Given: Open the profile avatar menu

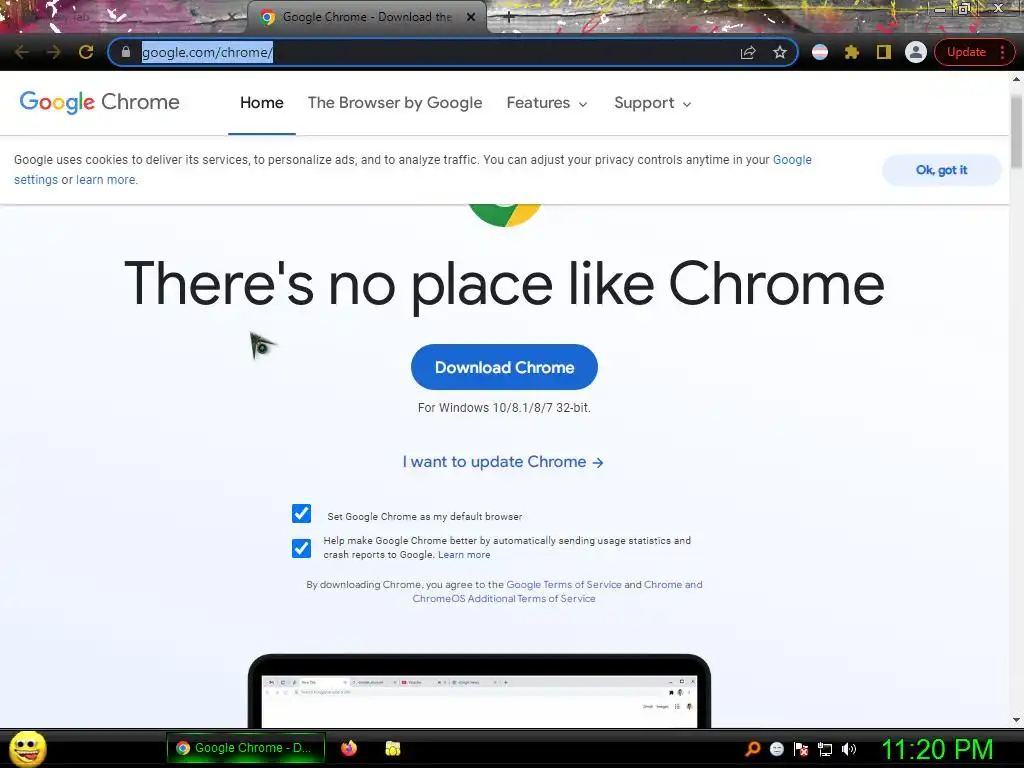Looking at the screenshot, I should pyautogui.click(x=916, y=52).
